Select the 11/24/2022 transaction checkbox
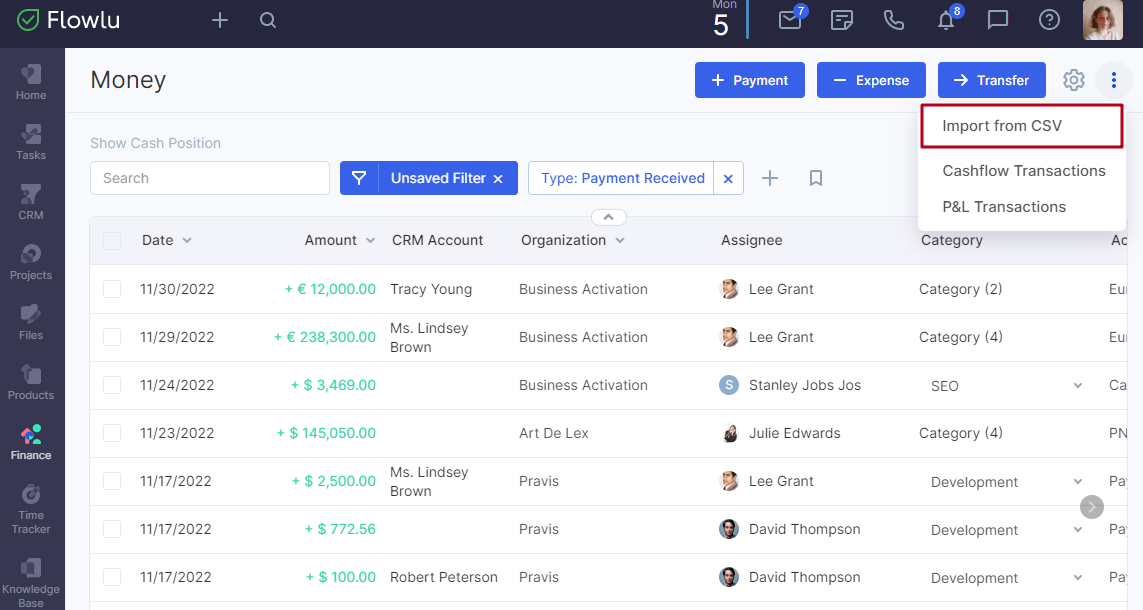This screenshot has height=610, width=1143. click(x=112, y=385)
